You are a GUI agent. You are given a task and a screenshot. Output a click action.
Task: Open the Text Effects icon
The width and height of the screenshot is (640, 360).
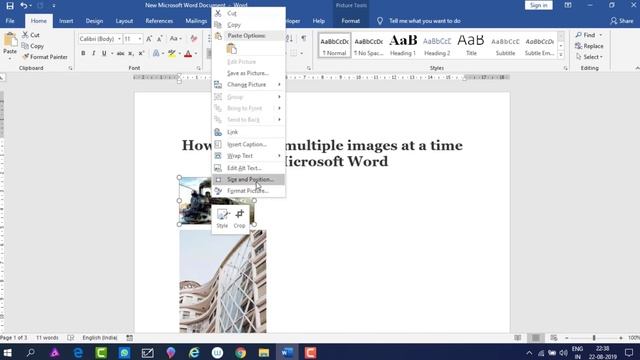click(156, 53)
